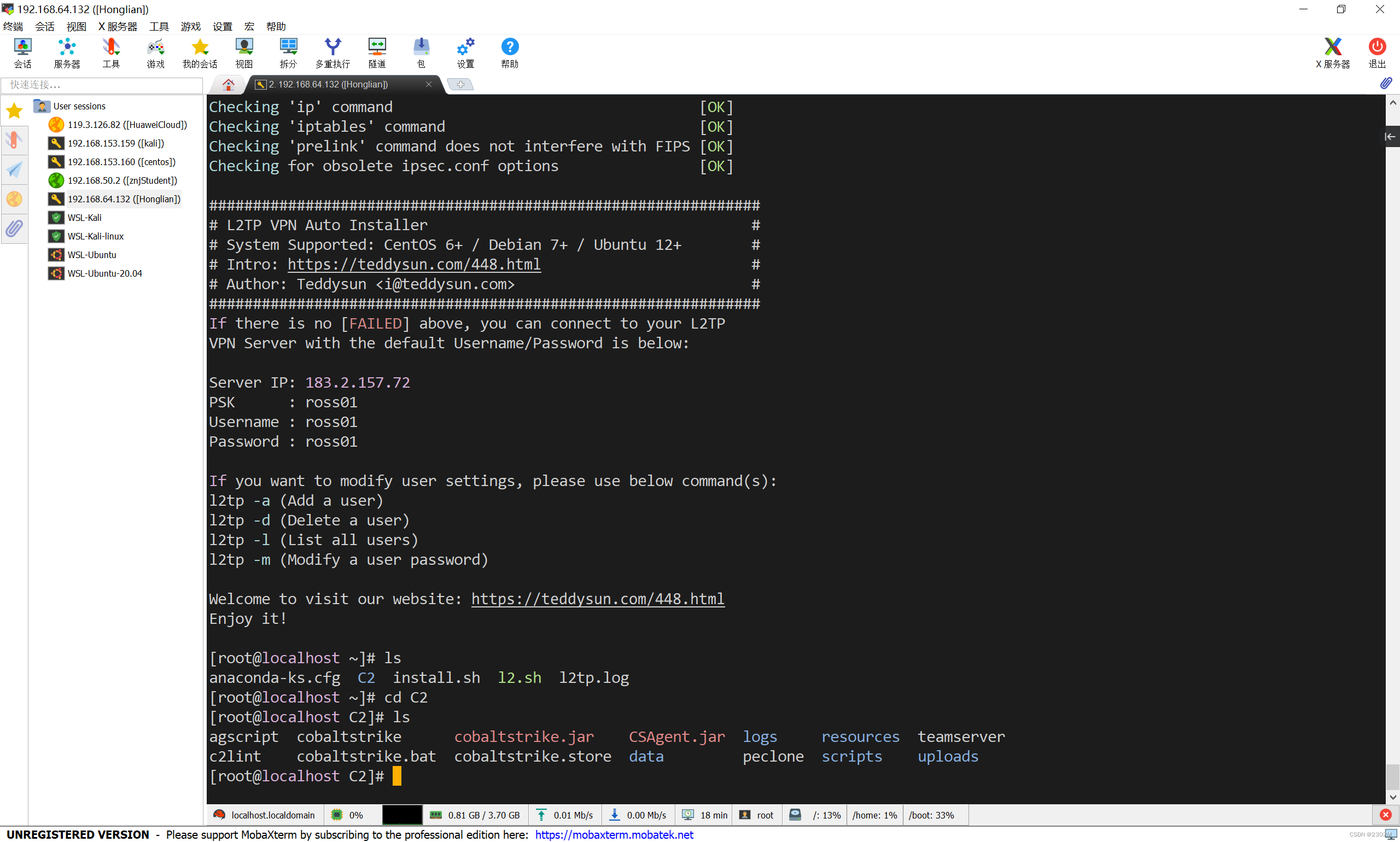Open the 工具 menu in menu bar
This screenshot has width=1400, height=842.
[x=159, y=27]
